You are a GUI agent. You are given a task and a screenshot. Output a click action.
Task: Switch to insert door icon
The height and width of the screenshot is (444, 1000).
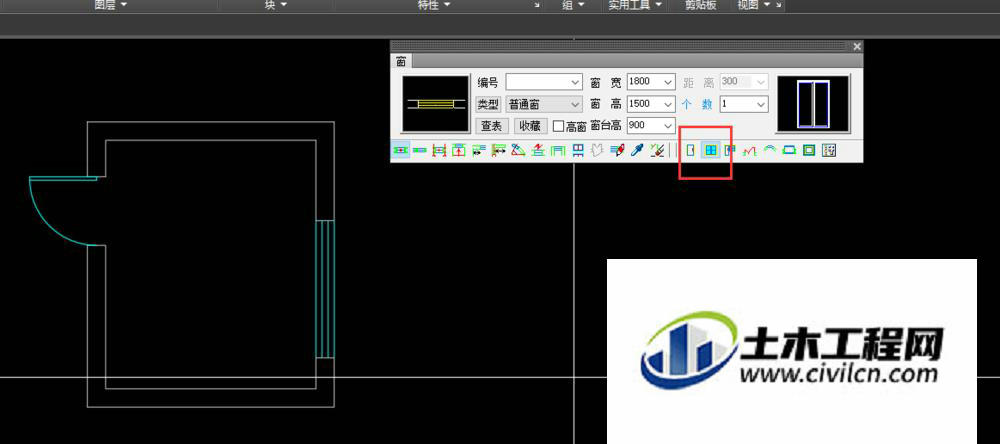tap(690, 151)
